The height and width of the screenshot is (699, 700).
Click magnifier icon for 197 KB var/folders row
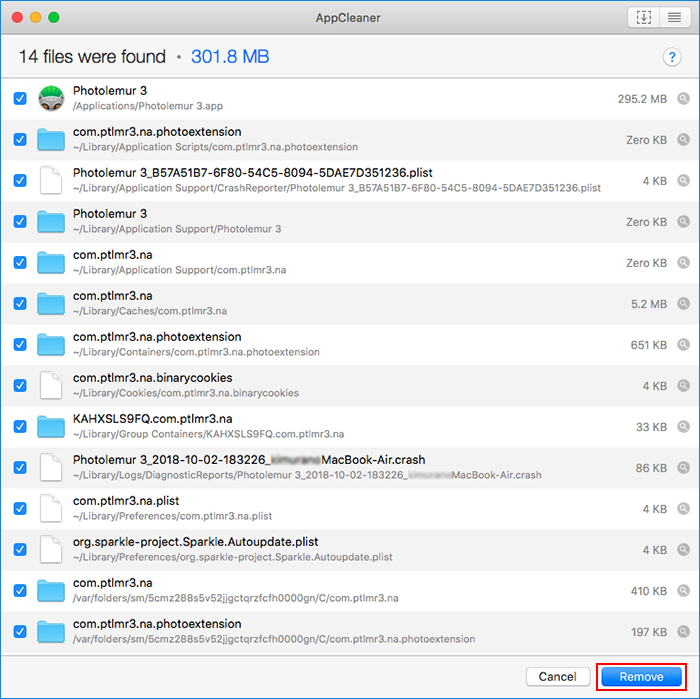click(x=683, y=632)
